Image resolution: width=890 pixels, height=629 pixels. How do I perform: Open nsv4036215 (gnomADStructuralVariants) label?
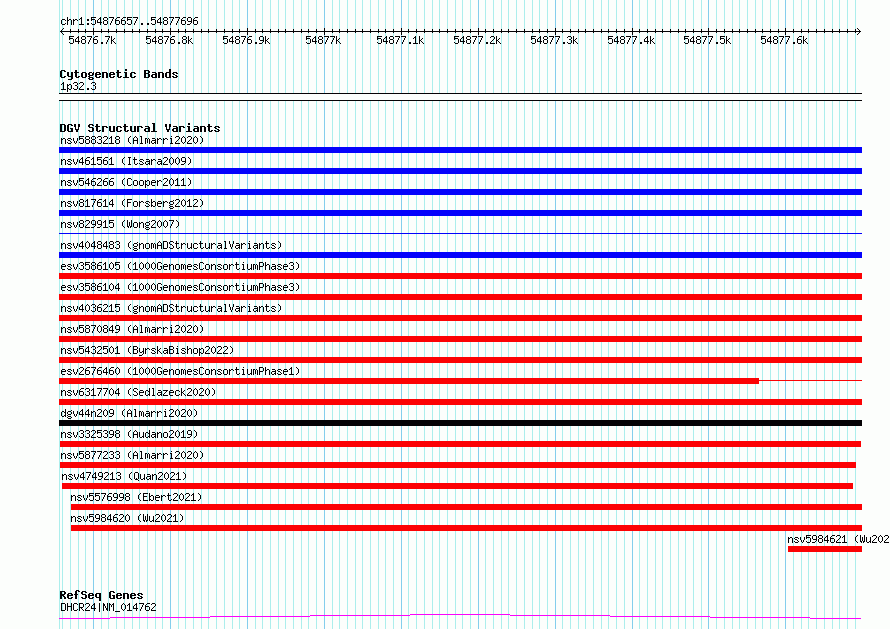171,308
